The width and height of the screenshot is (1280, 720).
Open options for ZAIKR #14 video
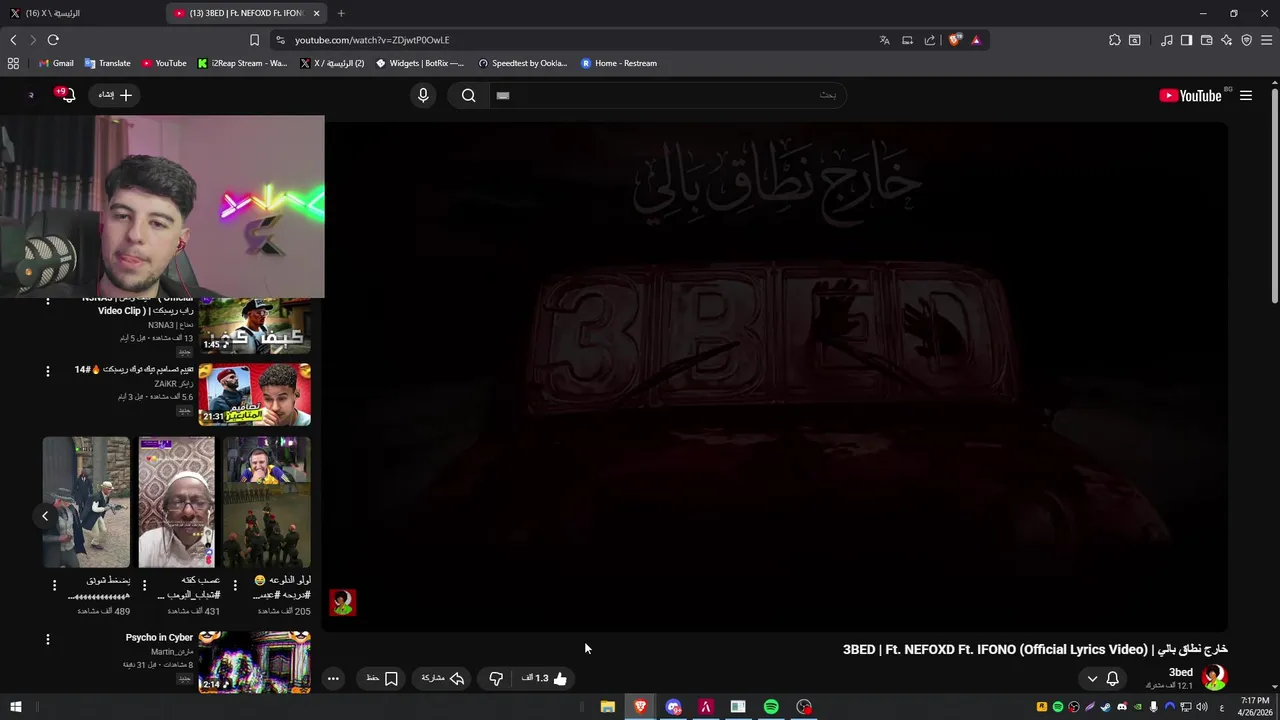[x=47, y=371]
